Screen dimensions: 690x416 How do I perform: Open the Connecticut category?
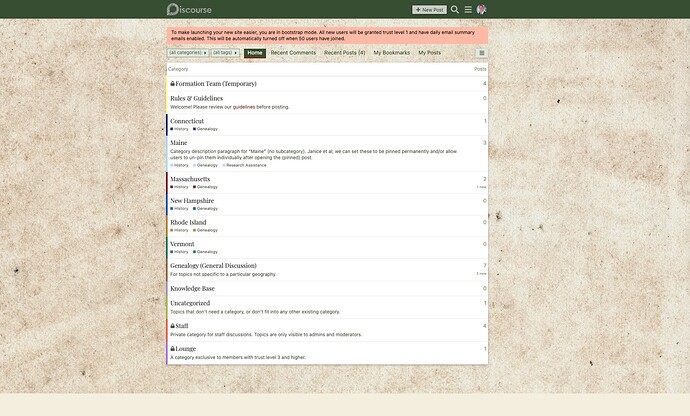click(187, 121)
